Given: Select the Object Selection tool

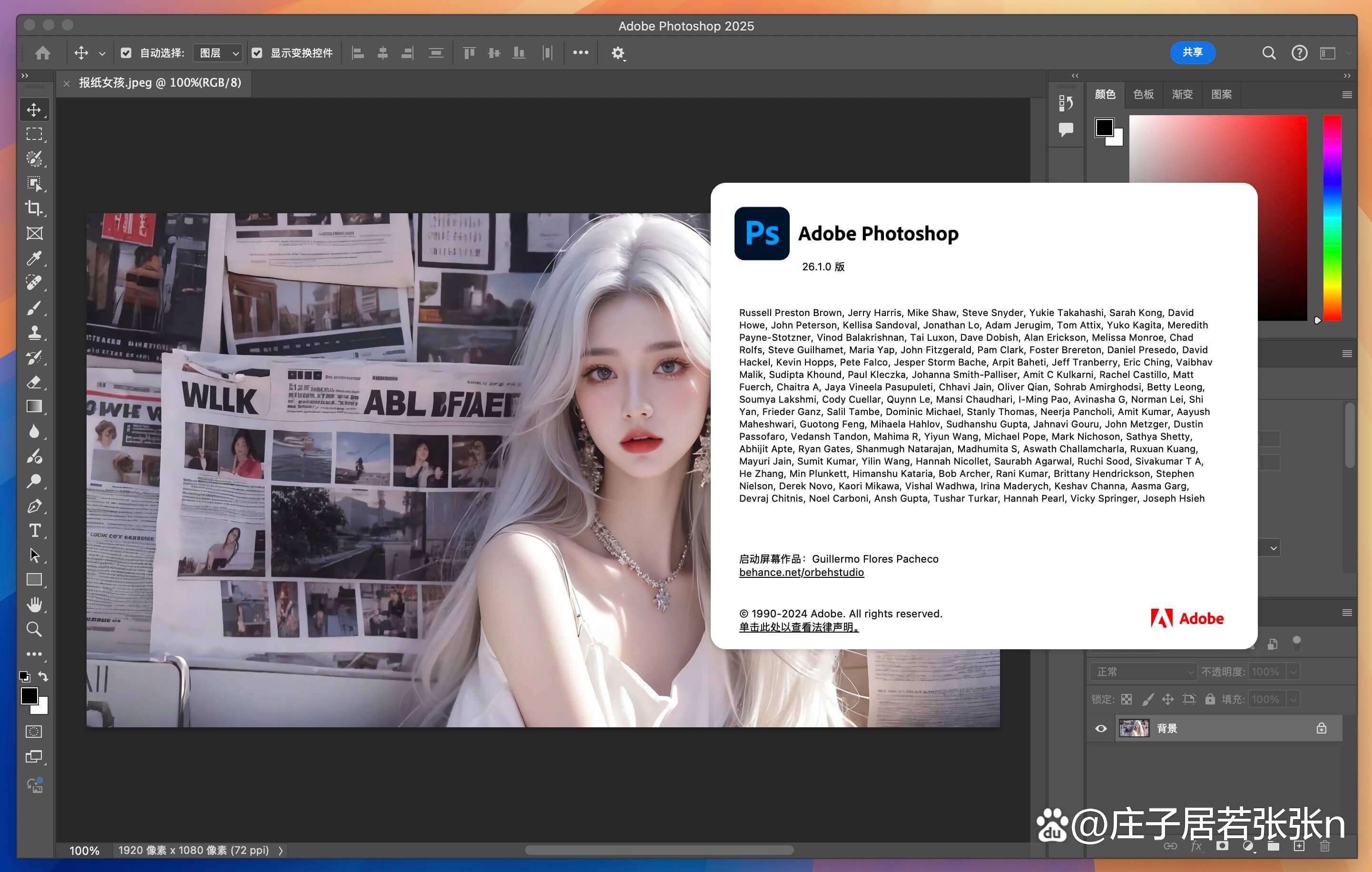Looking at the screenshot, I should point(34,184).
